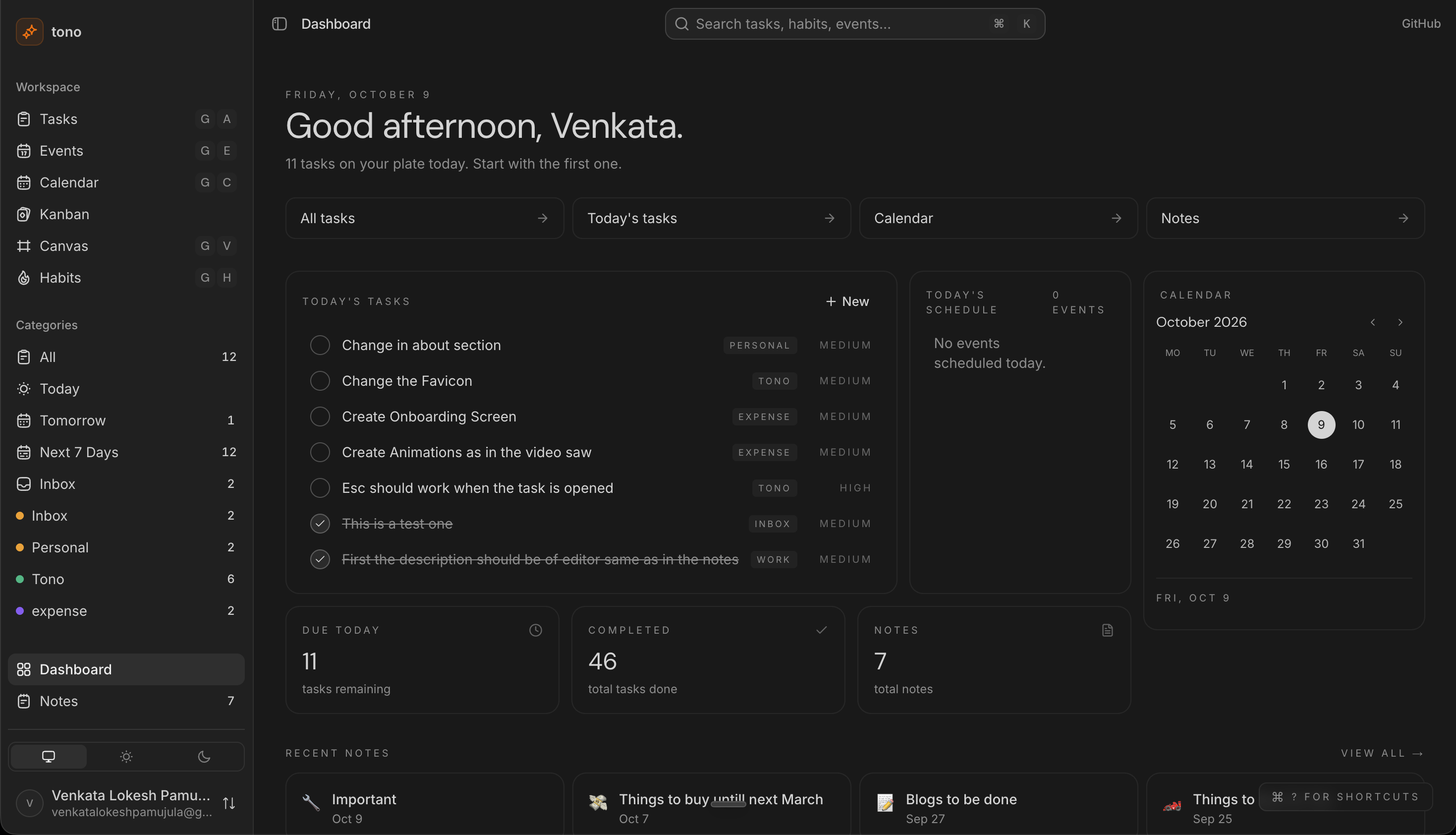Select the dark theme moon icon
Image resolution: width=1456 pixels, height=835 pixels.
pyautogui.click(x=204, y=757)
